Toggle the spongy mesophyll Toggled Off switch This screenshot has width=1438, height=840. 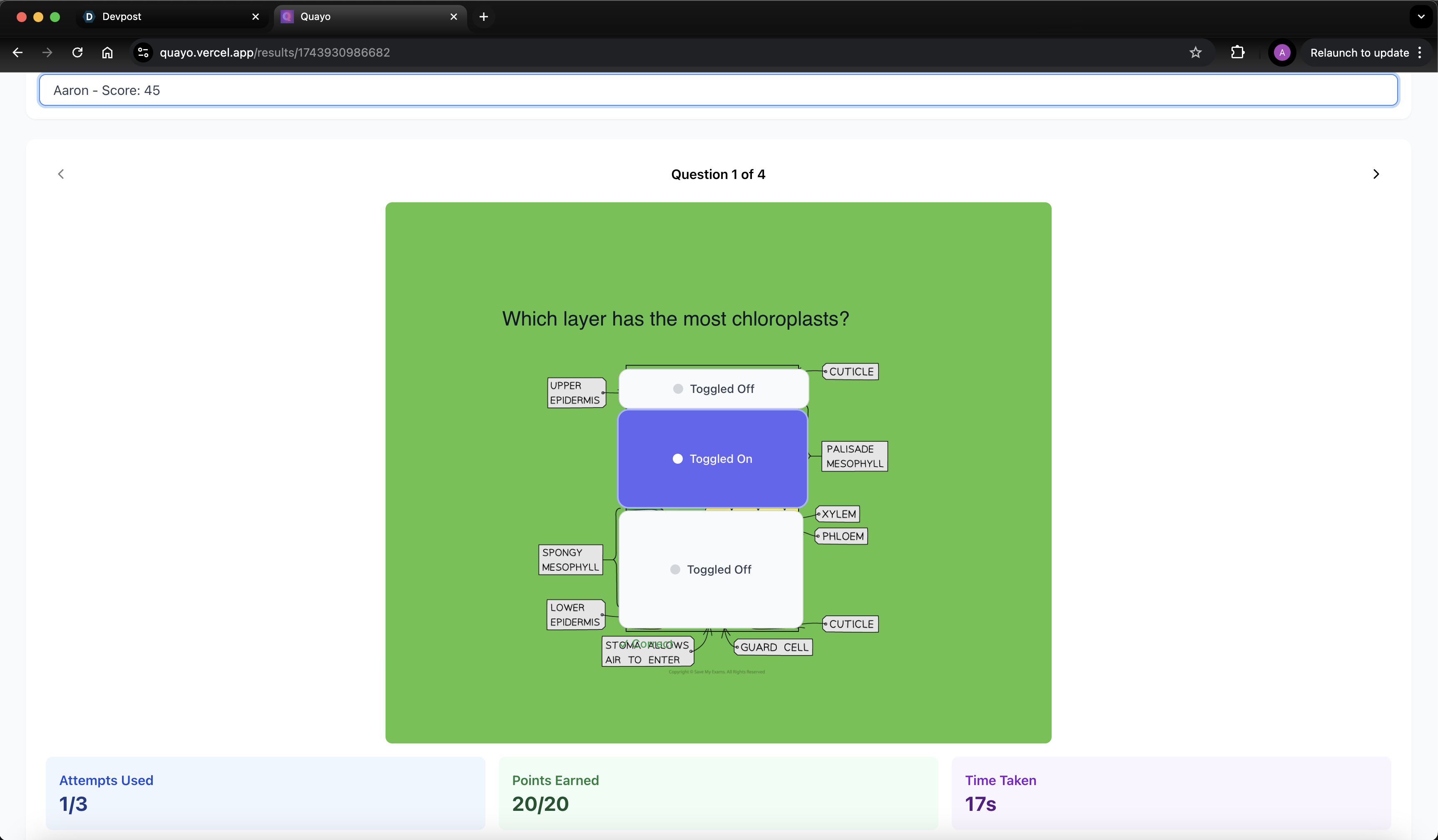[710, 569]
